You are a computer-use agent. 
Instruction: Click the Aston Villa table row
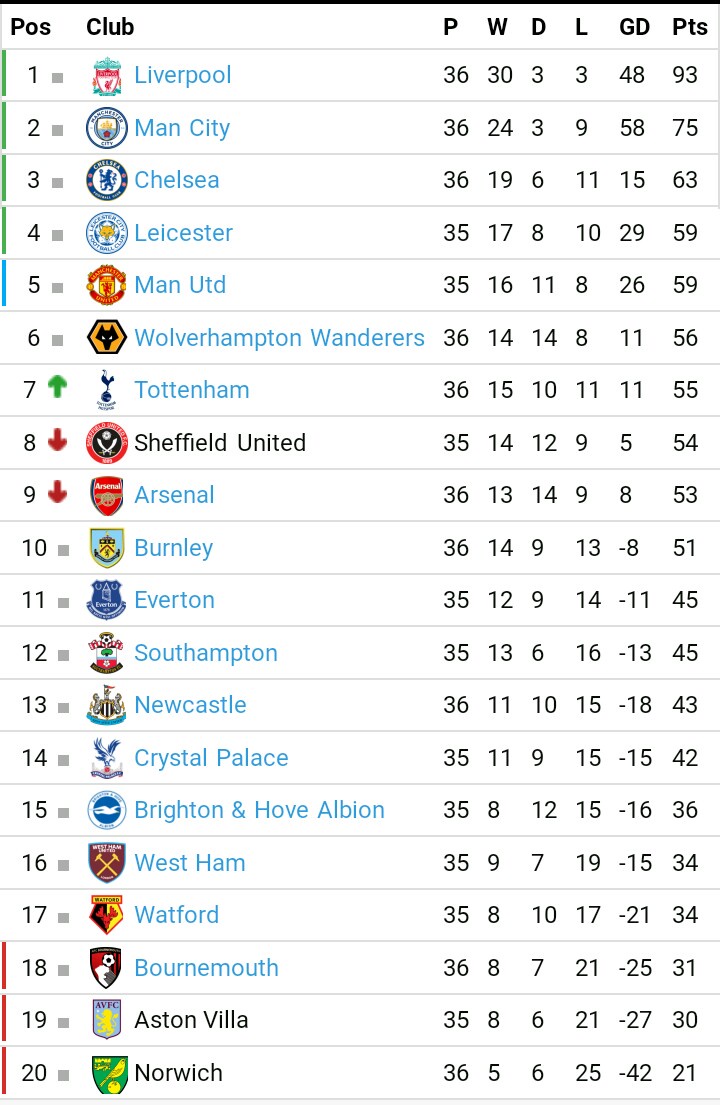tap(360, 1020)
